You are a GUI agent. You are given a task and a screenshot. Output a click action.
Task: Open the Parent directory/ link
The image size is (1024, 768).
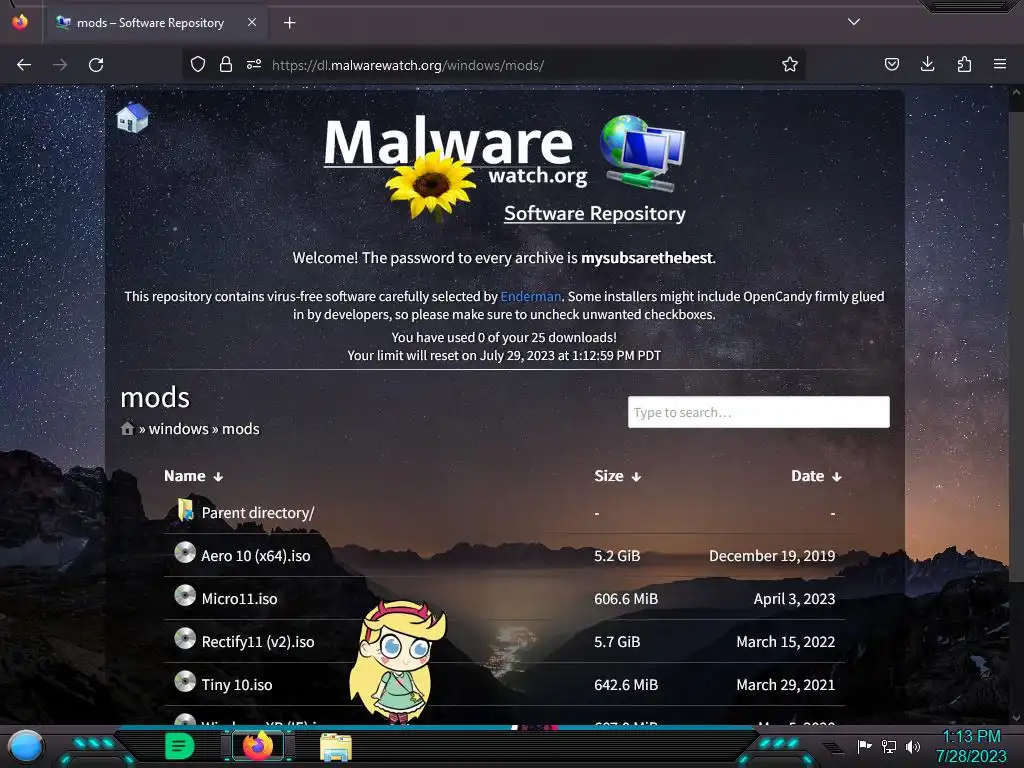click(x=257, y=513)
